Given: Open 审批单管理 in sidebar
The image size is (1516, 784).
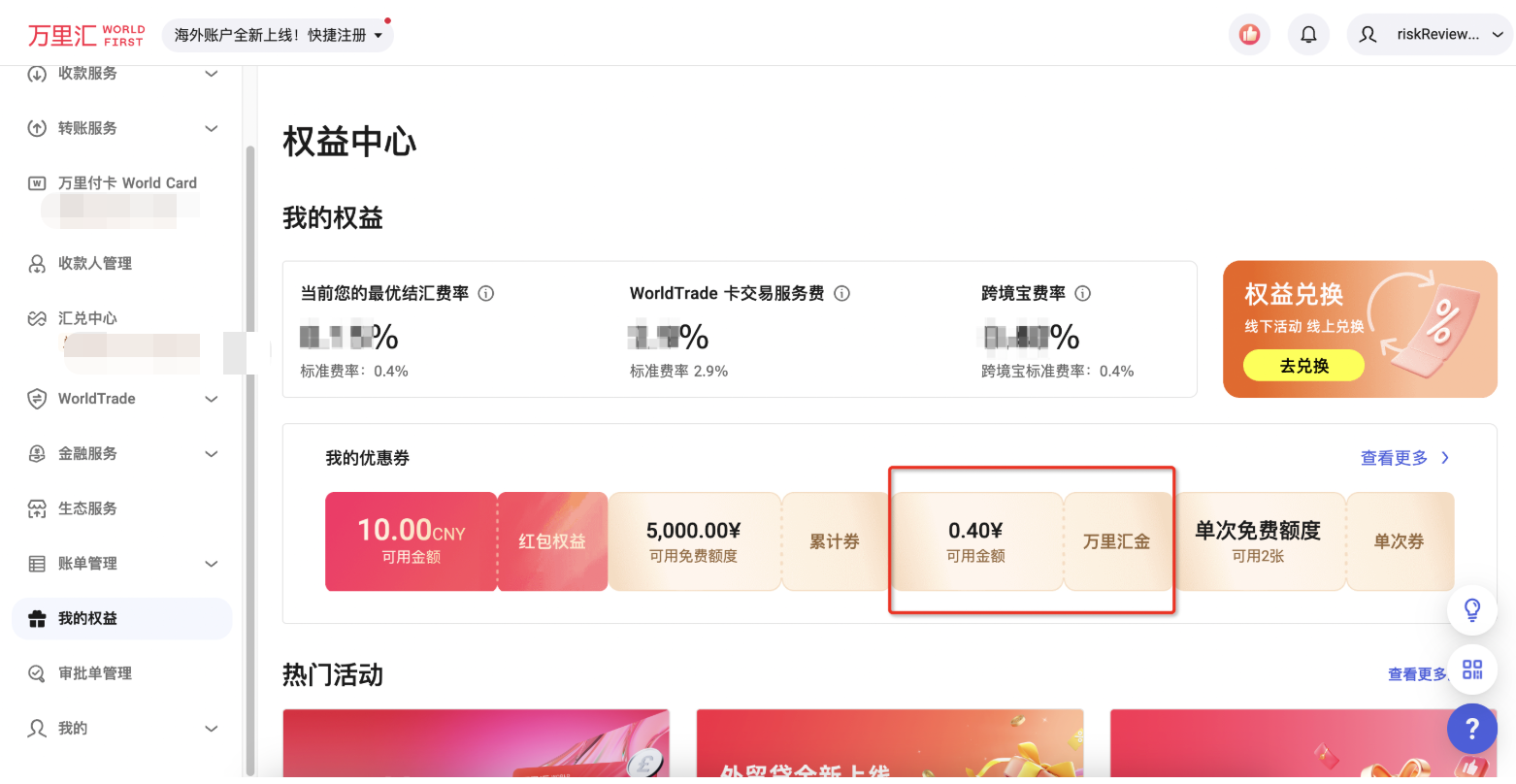Looking at the screenshot, I should pos(121,673).
